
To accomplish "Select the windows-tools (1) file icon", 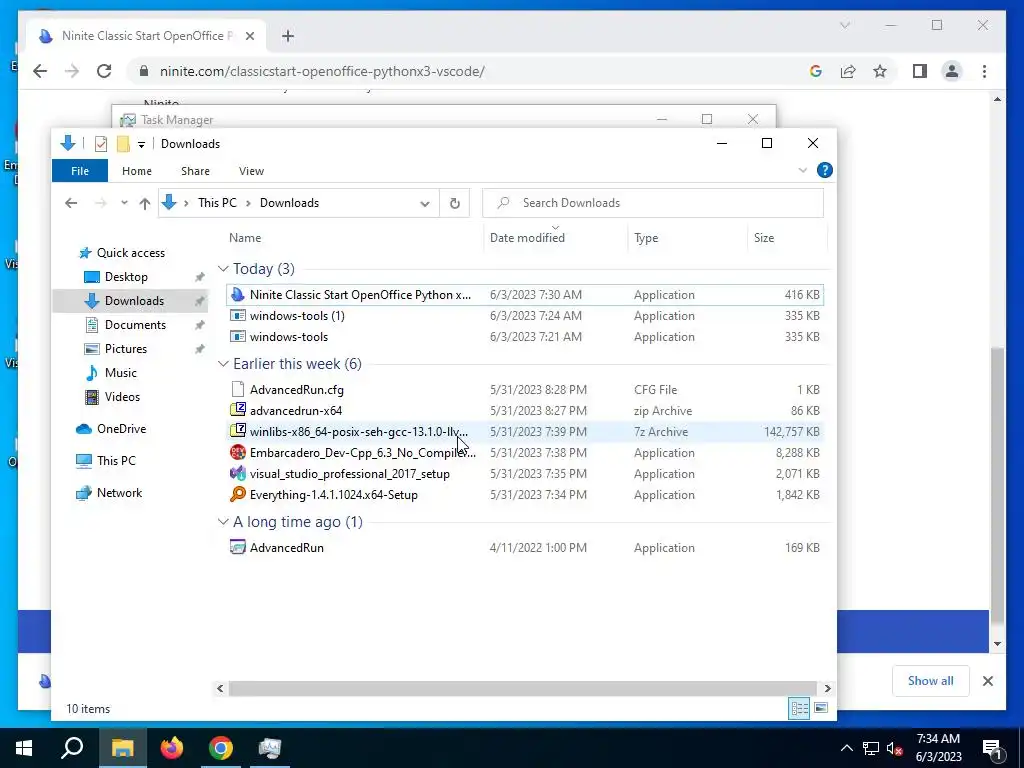I will 238,316.
